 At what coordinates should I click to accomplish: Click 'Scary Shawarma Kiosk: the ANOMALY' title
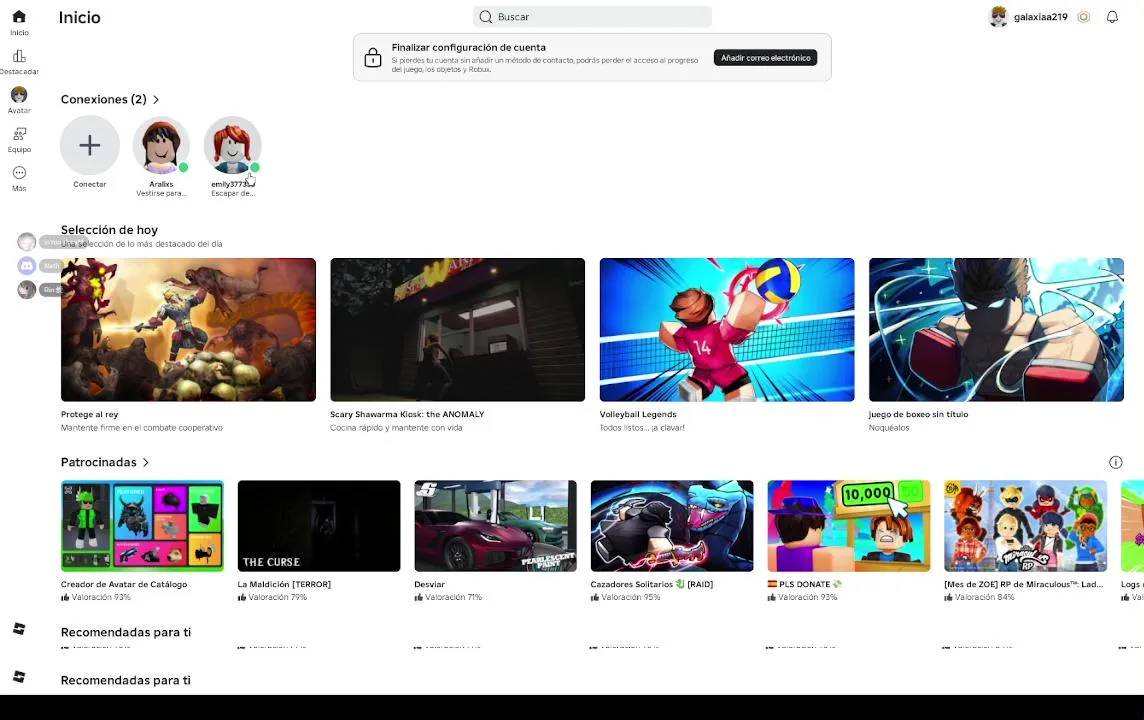pos(407,414)
